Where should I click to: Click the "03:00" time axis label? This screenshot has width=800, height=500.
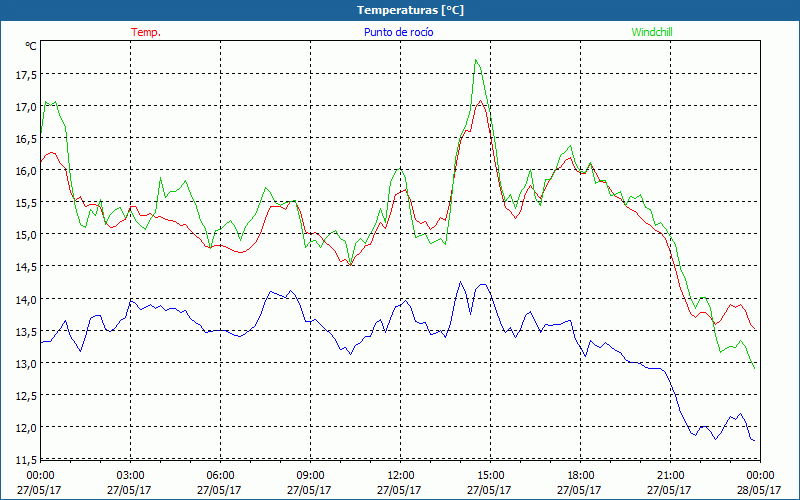[x=130, y=475]
